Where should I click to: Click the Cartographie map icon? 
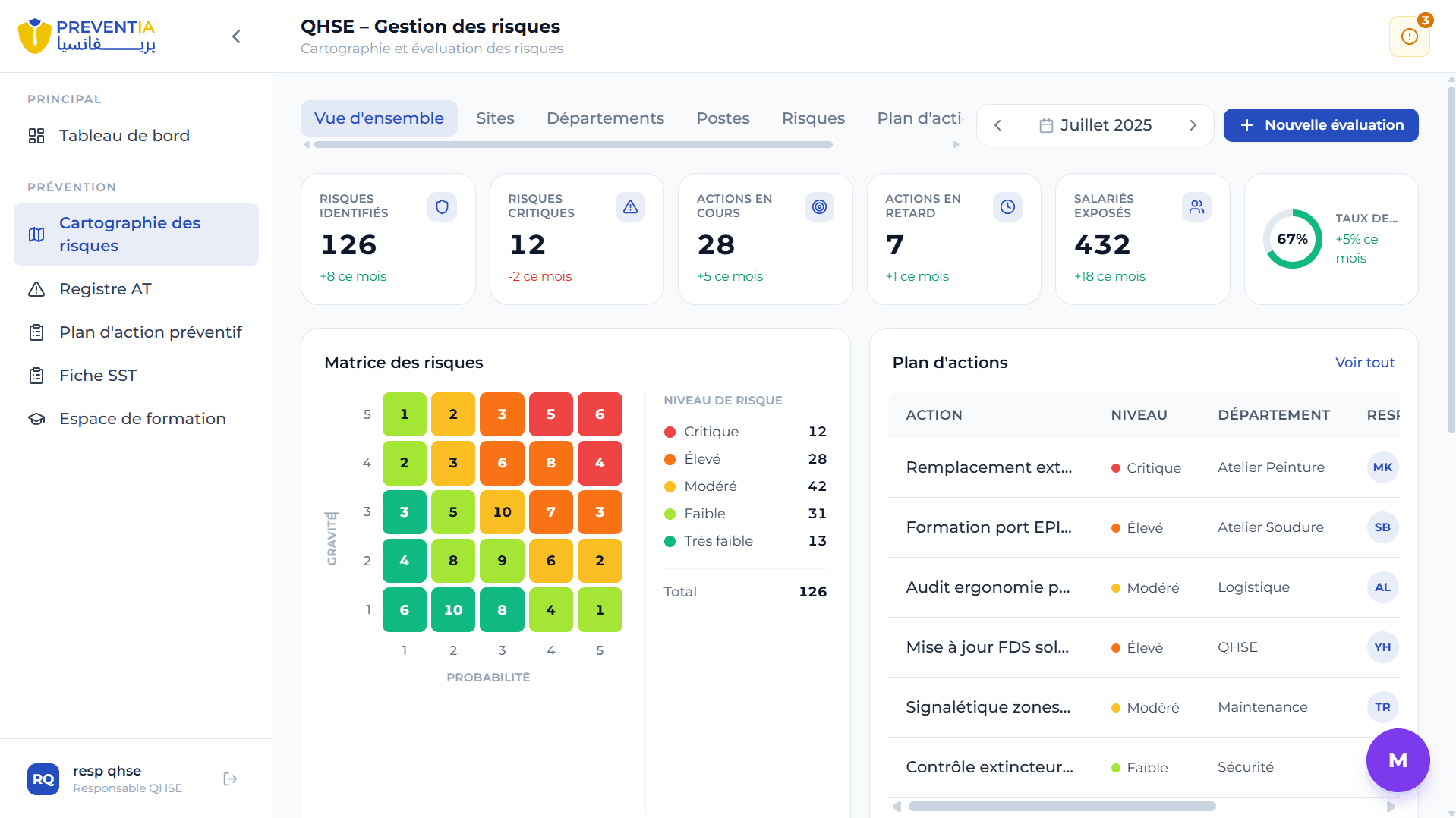click(36, 234)
